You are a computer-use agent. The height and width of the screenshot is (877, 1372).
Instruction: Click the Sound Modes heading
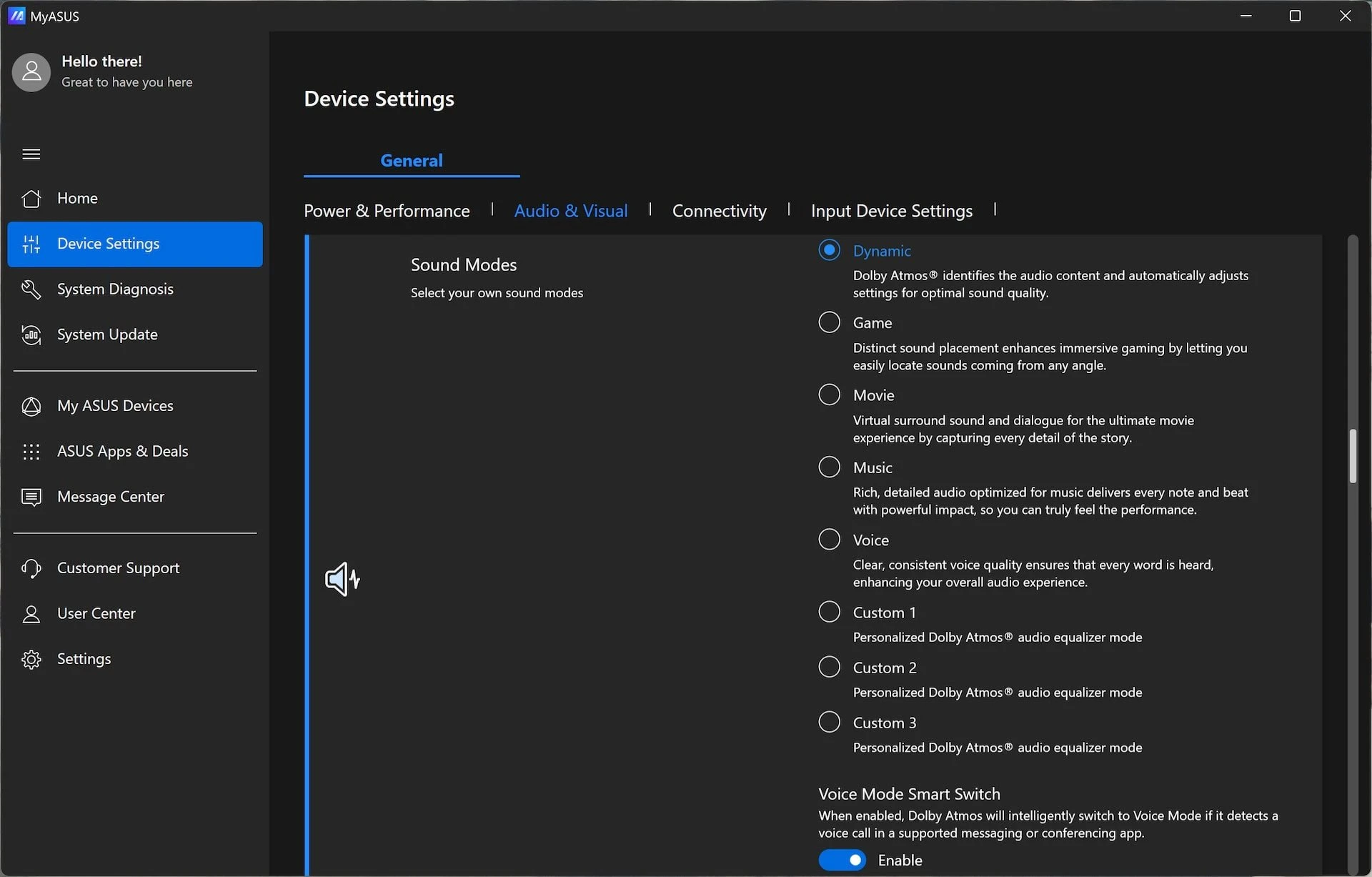tap(463, 264)
